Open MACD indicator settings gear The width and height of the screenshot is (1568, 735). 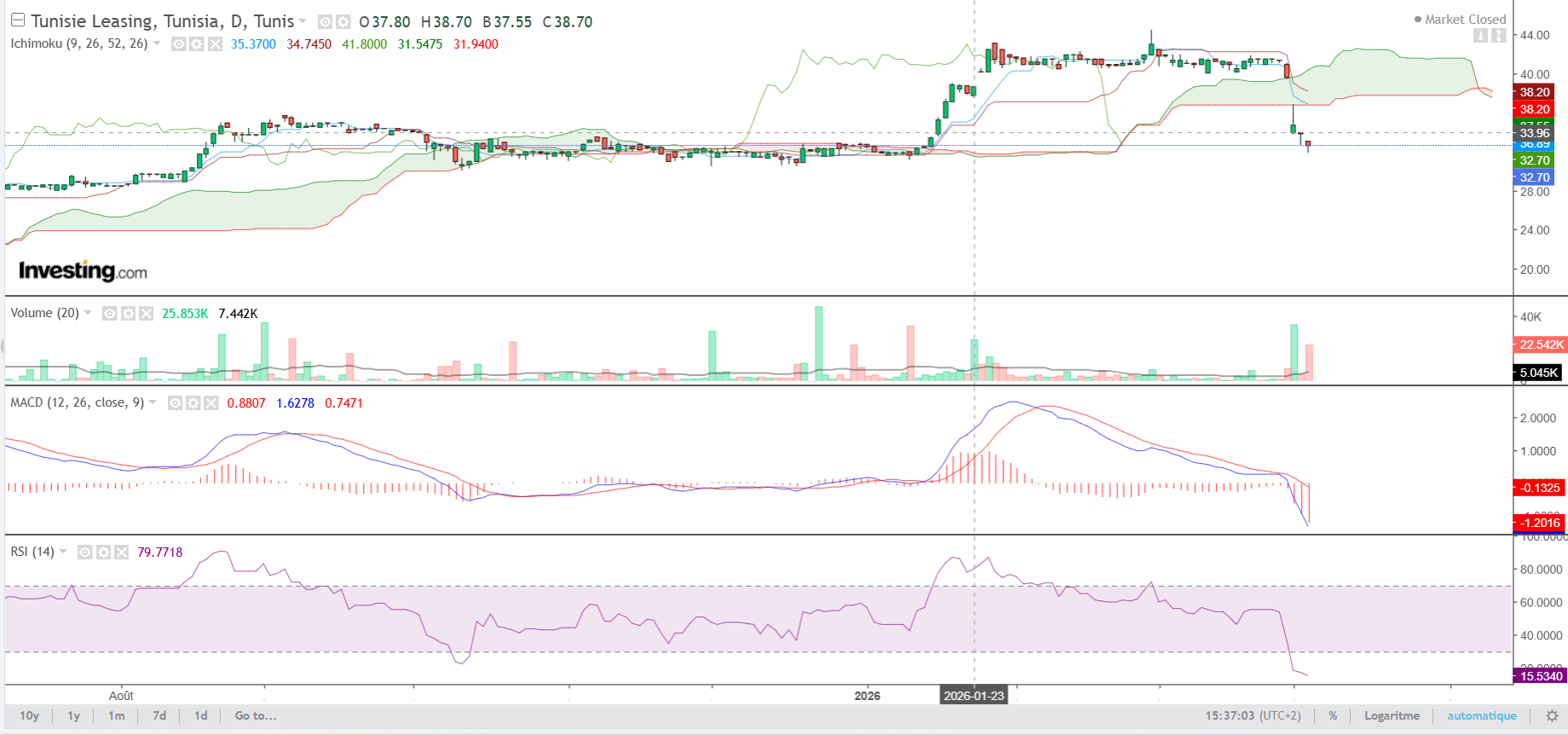[193, 403]
